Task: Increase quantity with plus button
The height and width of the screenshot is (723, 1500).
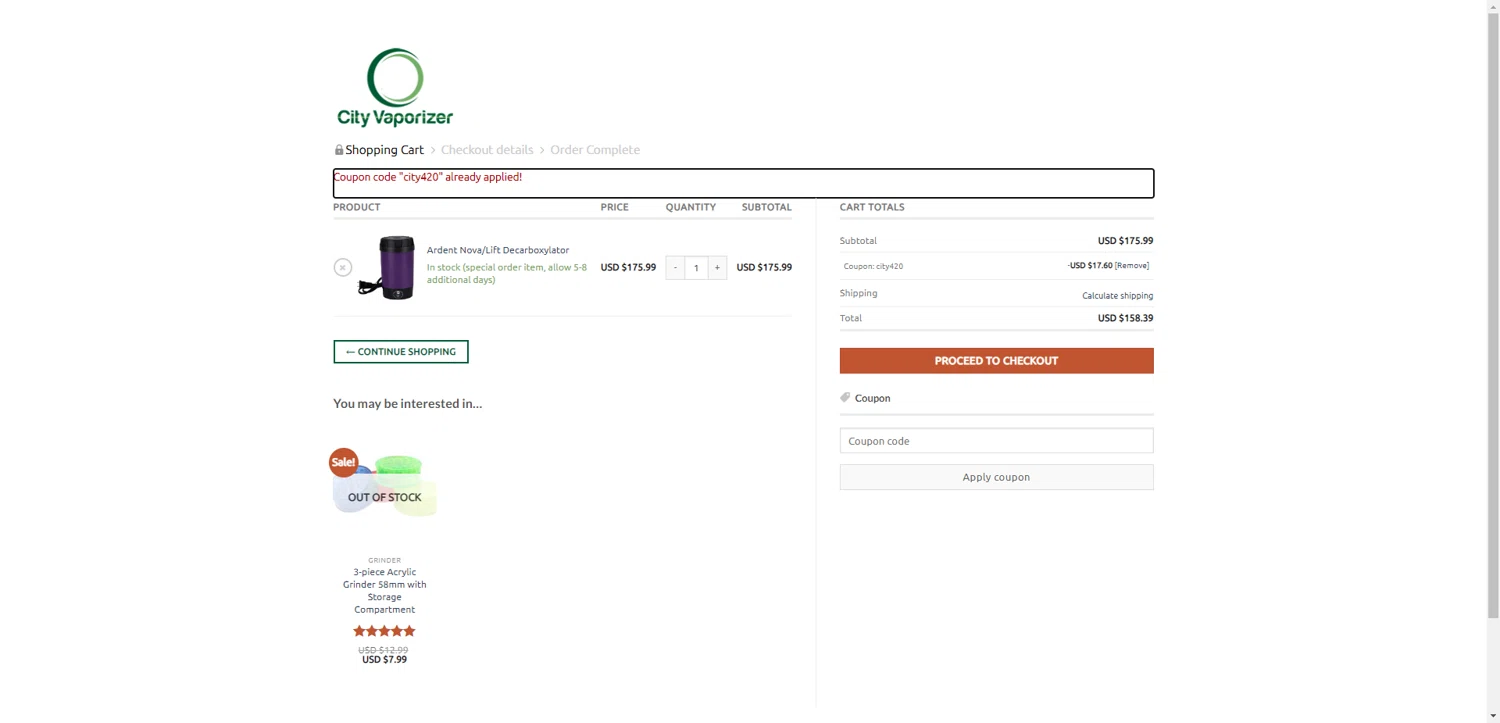Action: click(x=717, y=267)
